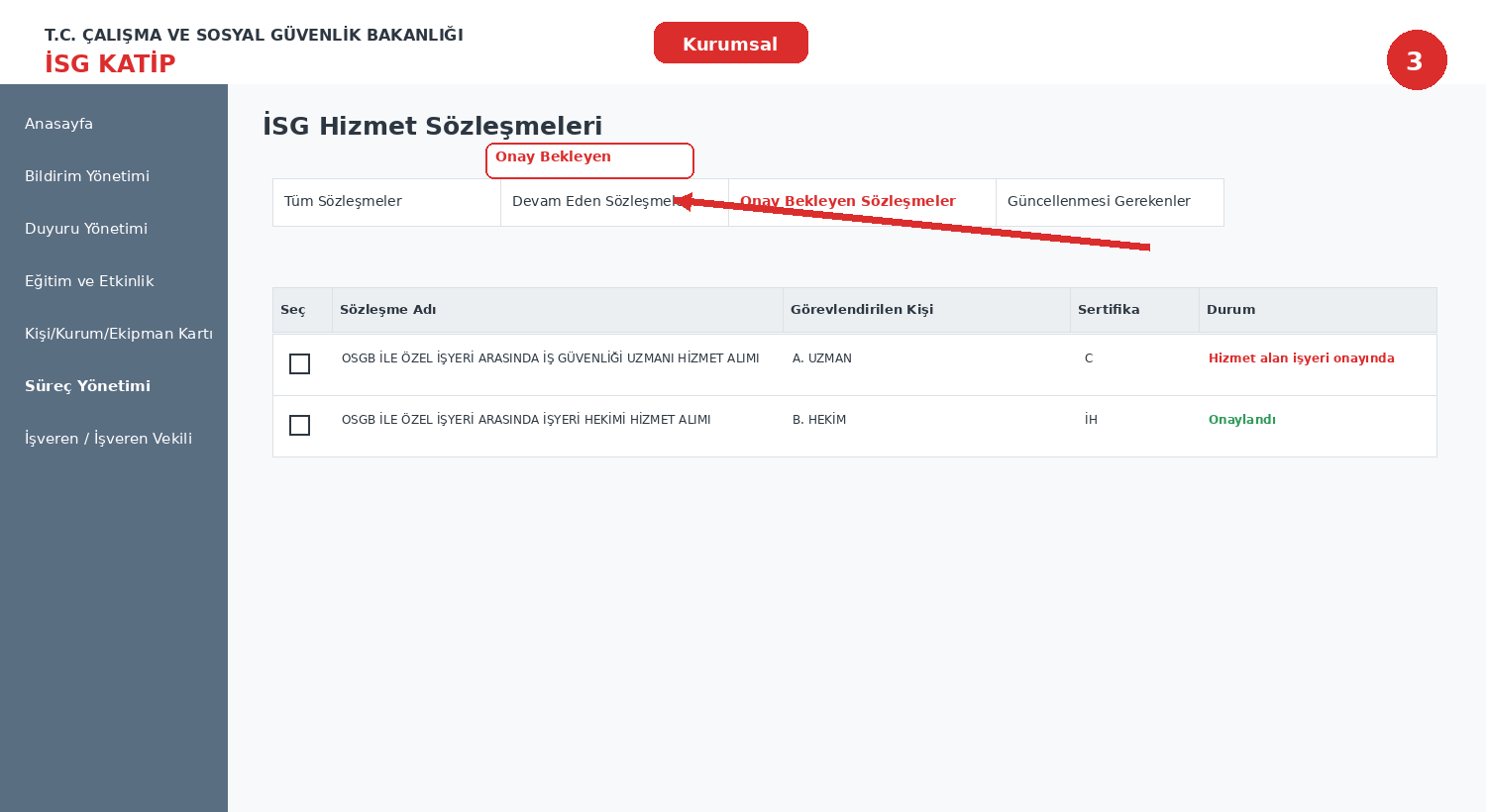Check the İş Güvenliği Uzmanı contract checkbox
Image resolution: width=1486 pixels, height=812 pixels.
[299, 364]
